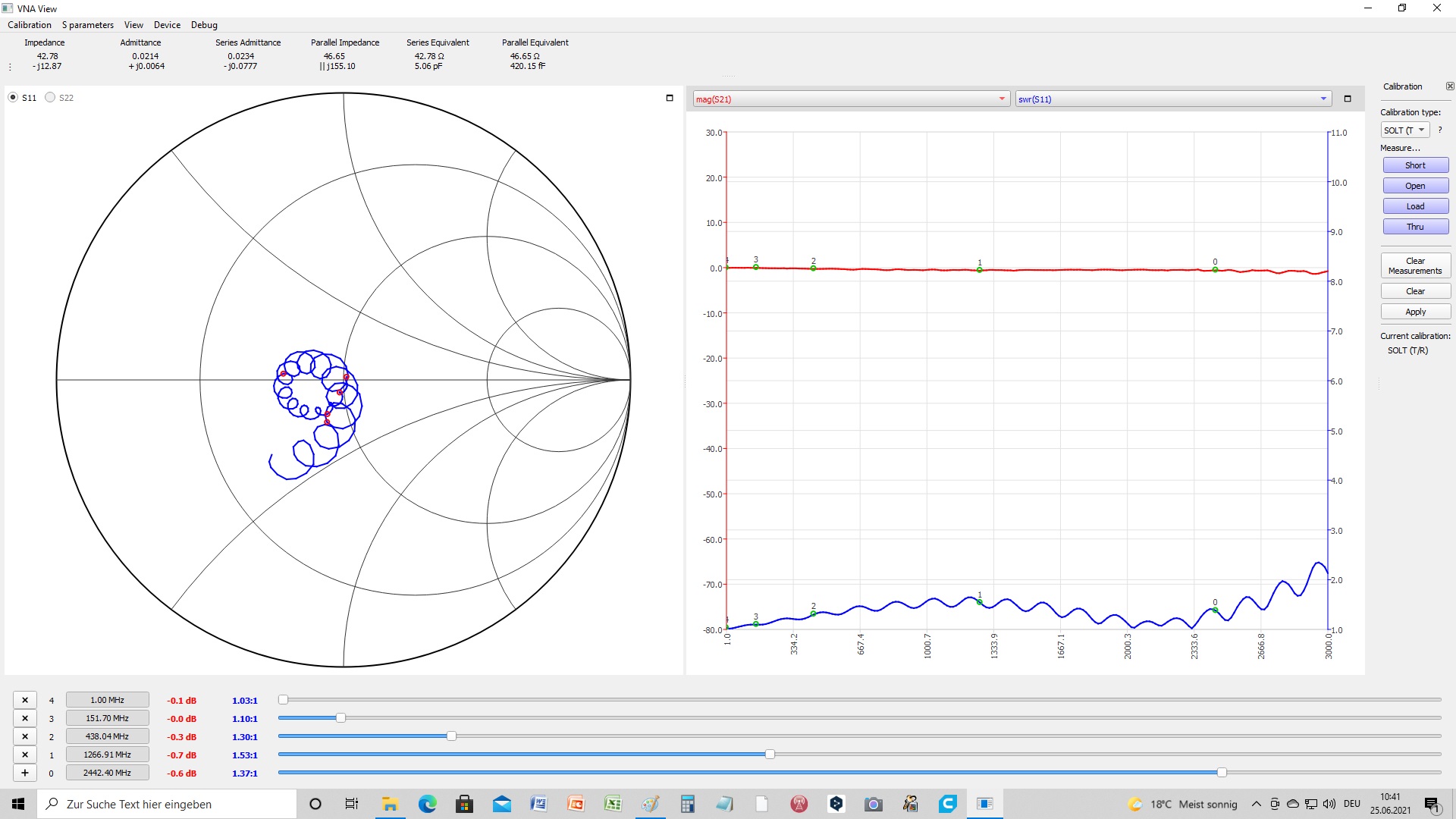Screen dimensions: 1456x819
Task: Click marker 2 on the red mag(S21) trace
Action: click(813, 268)
